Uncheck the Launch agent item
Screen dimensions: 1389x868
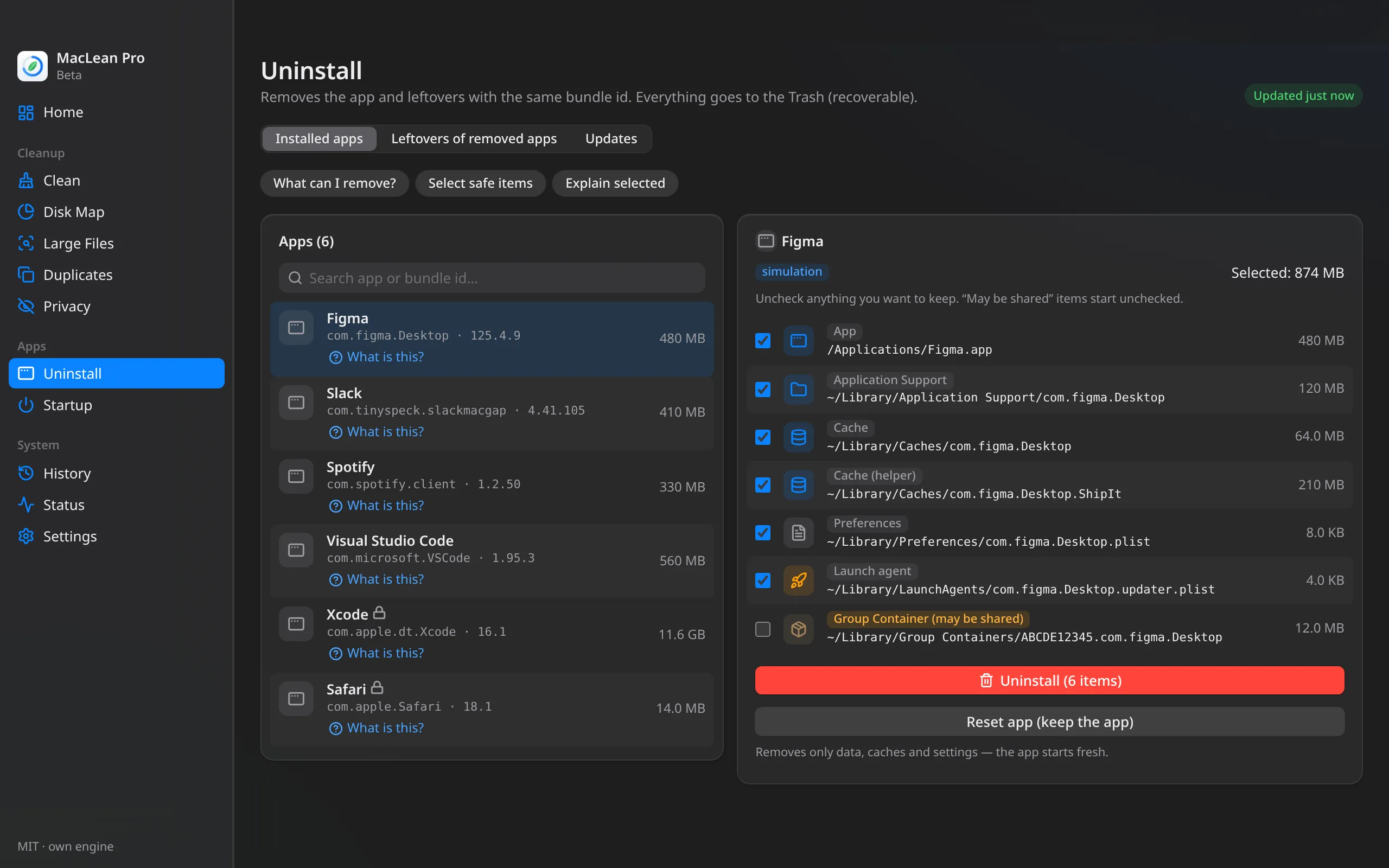click(x=763, y=580)
